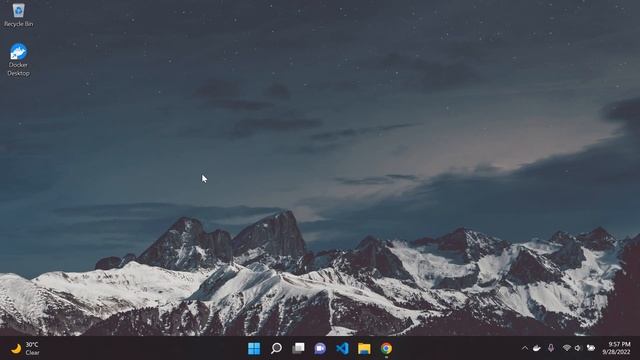Select the Docker Desktop desktop shortcut
This screenshot has height=360, width=640.
tap(18, 60)
